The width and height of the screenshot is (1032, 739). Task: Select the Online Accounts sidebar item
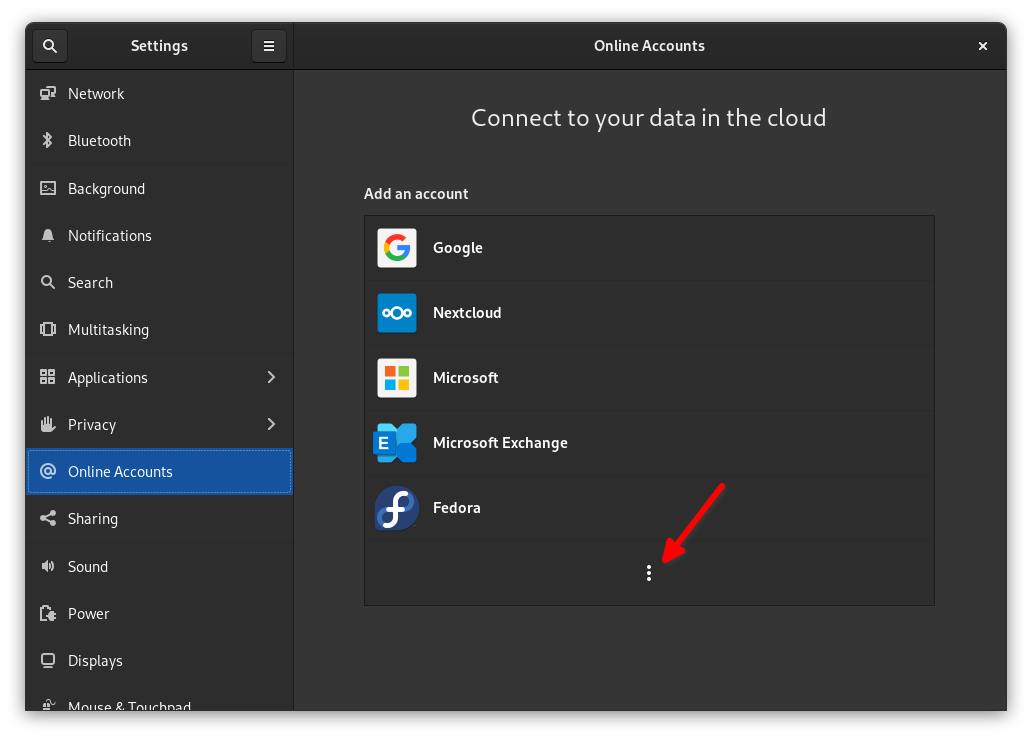pos(120,472)
